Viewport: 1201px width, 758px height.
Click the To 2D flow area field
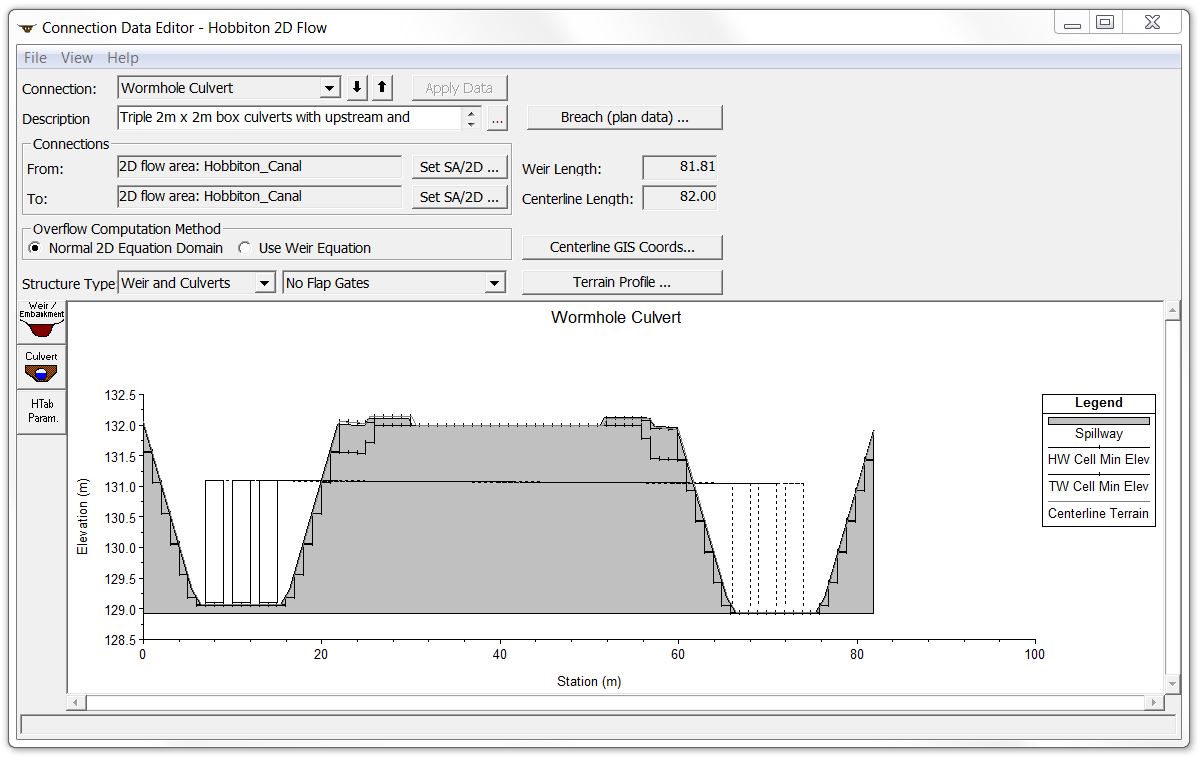coord(260,197)
